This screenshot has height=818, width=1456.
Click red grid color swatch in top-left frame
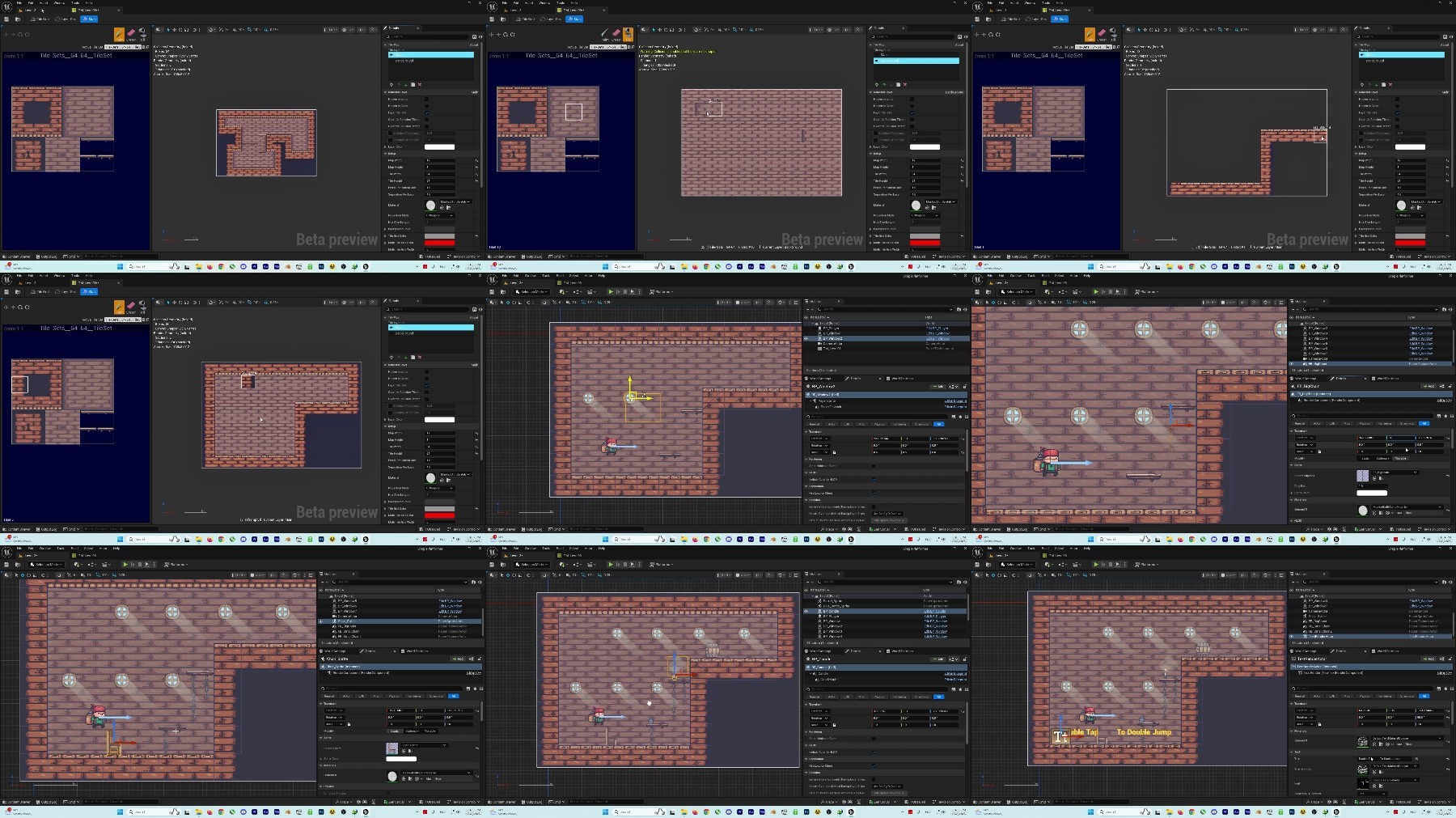pos(439,242)
